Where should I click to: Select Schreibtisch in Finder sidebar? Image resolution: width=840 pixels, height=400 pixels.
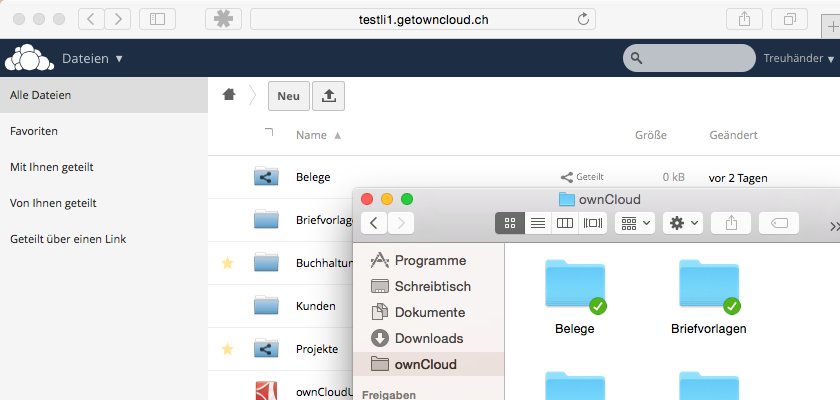pyautogui.click(x=429, y=286)
